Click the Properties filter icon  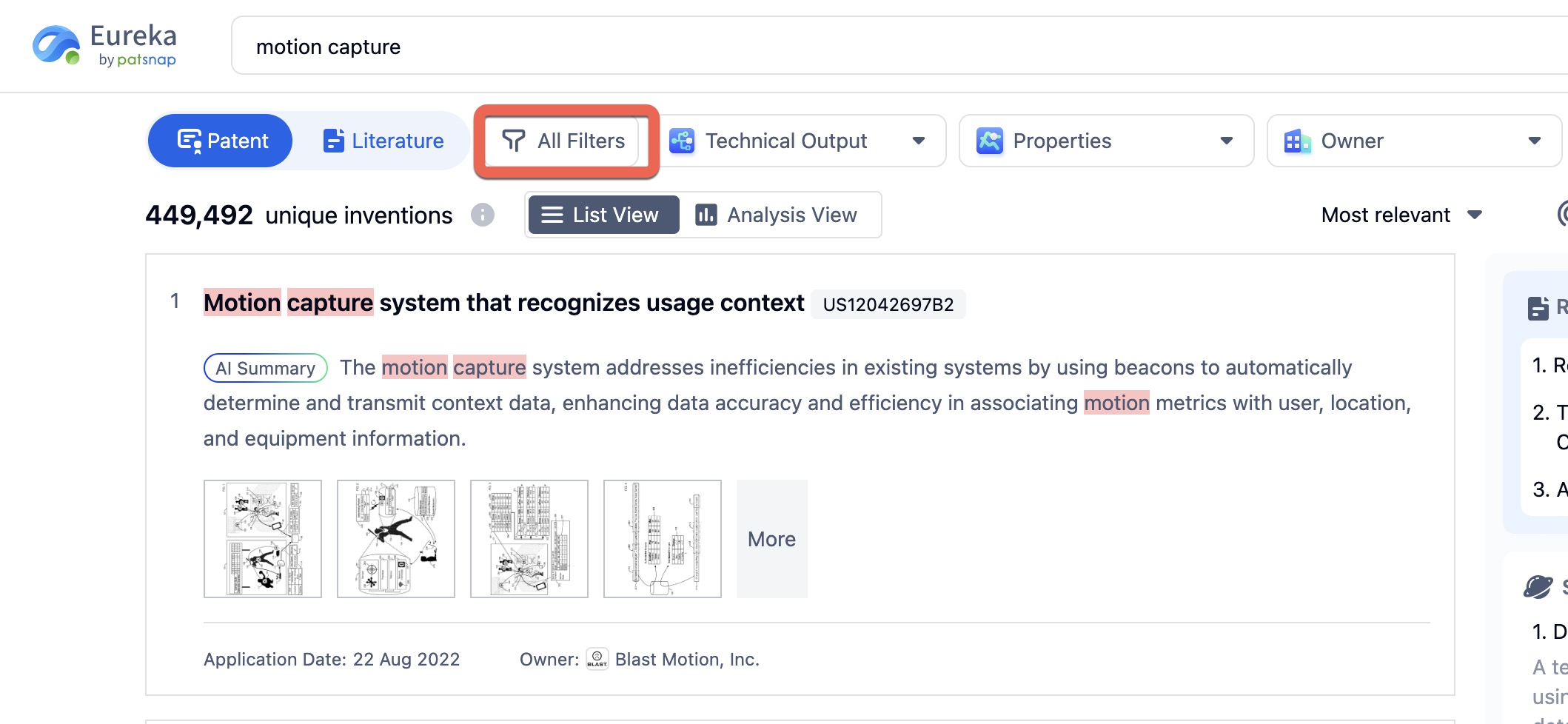coord(990,141)
